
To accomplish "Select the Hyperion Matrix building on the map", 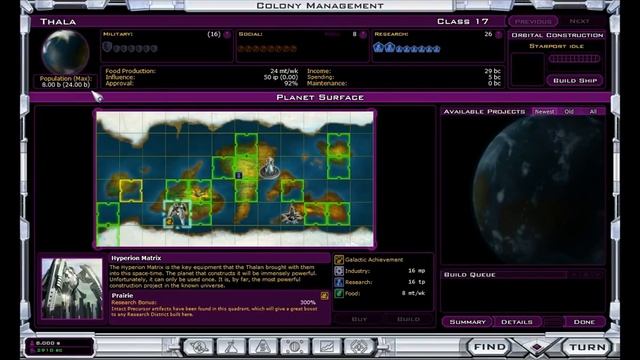I will (177, 213).
